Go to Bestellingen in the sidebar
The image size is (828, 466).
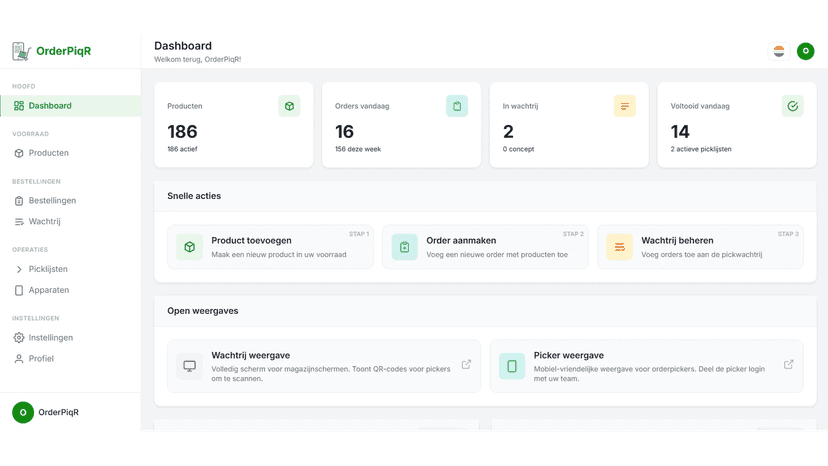coord(71,201)
